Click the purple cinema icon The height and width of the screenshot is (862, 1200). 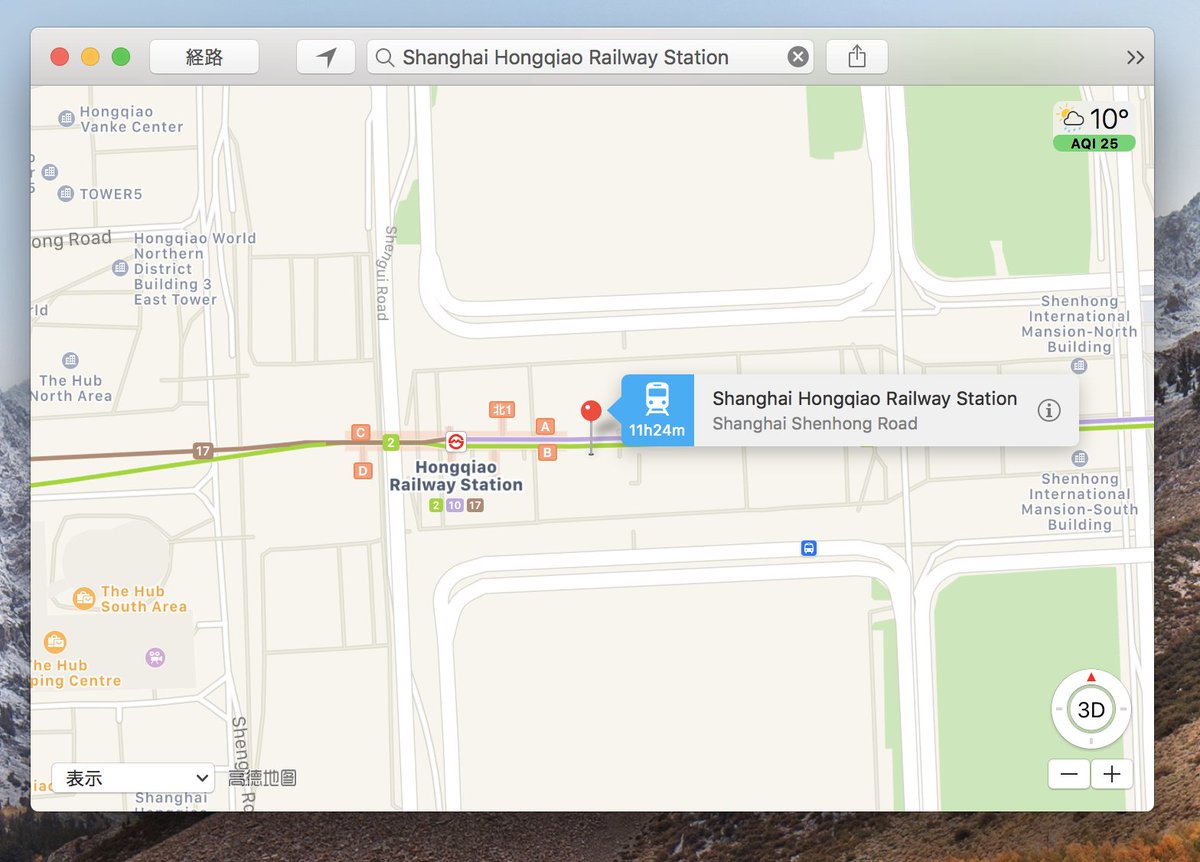(x=154, y=657)
